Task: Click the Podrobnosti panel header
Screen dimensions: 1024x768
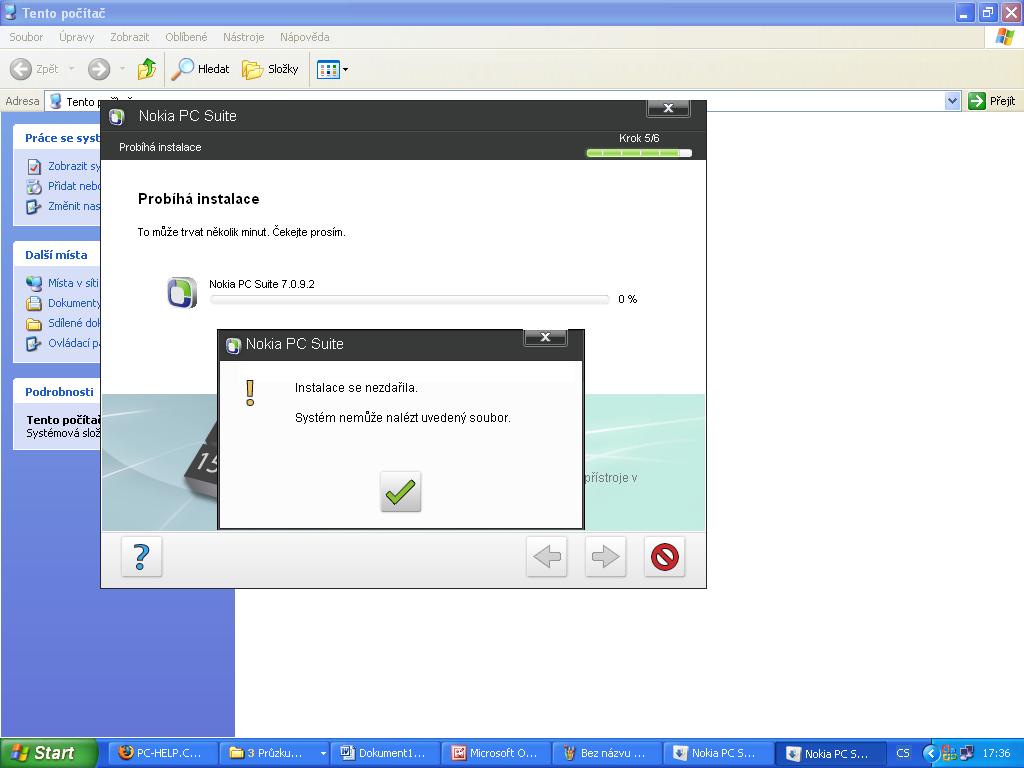Action: 57,392
